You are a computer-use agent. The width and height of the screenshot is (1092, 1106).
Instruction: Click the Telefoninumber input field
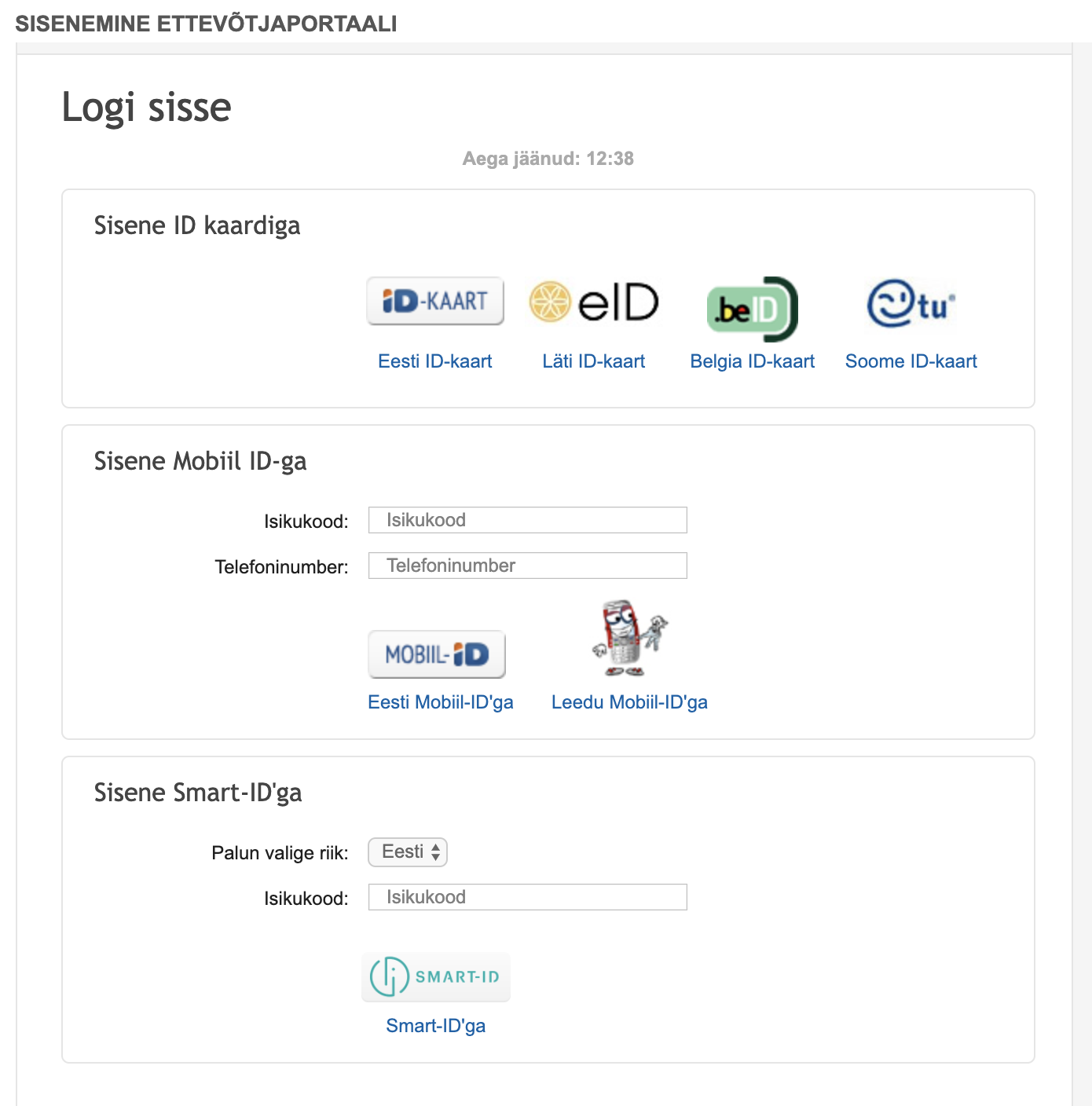coord(527,566)
